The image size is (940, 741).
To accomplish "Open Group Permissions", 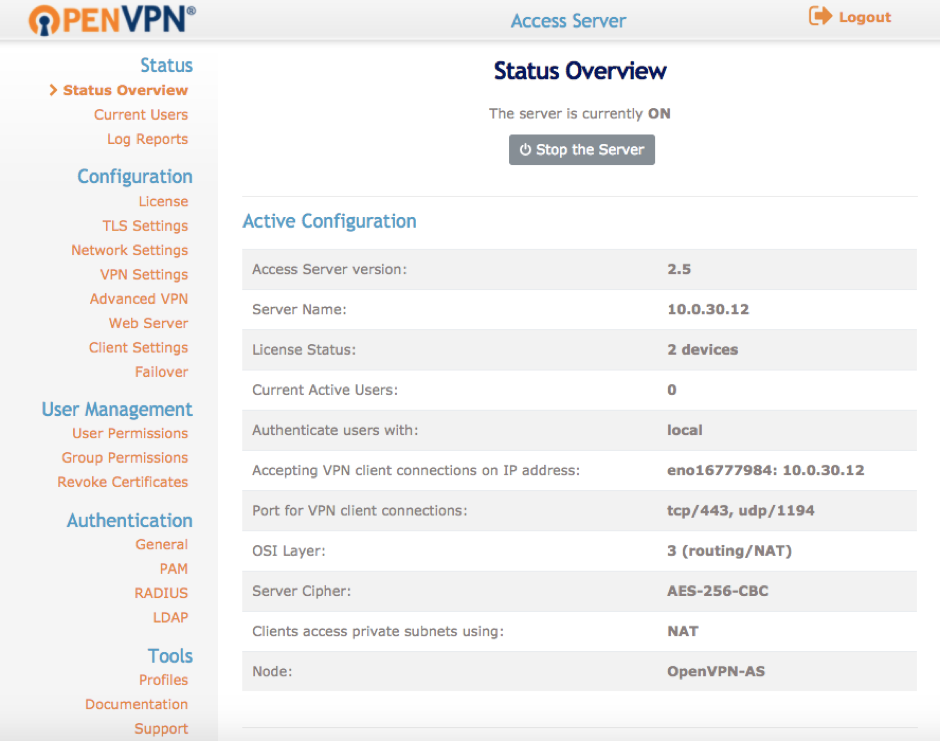I will [x=125, y=457].
